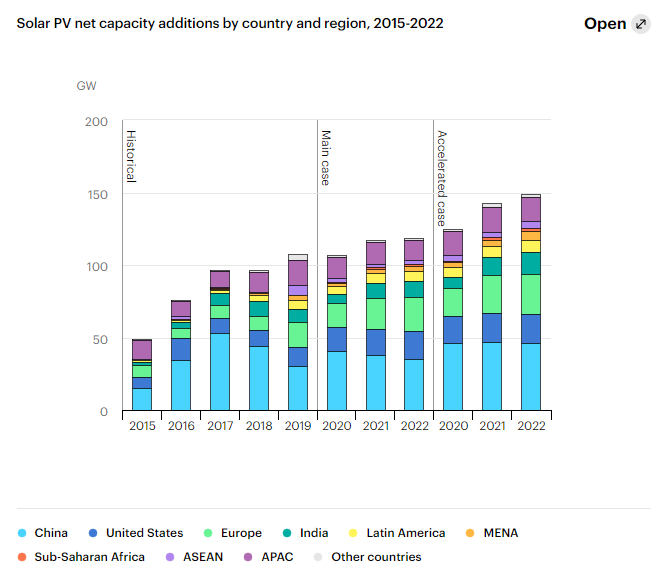Viewport: 665px width, 579px height.
Task: Toggle the United States legend entry
Action: [136, 533]
